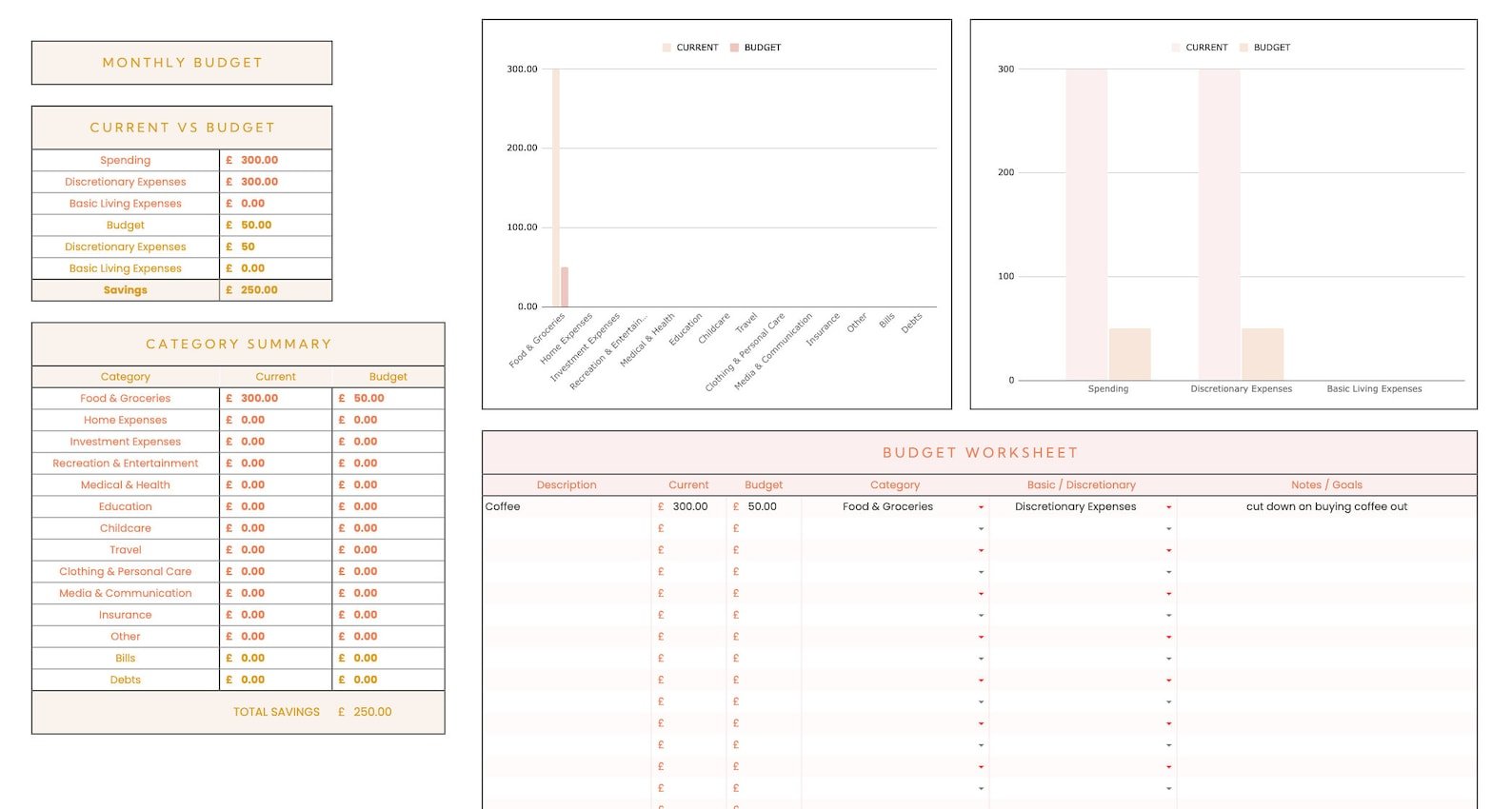Viewport: 1512px width, 809px height.
Task: Select the Budget 50.00 value in Current vs Budget
Action: 276,226
